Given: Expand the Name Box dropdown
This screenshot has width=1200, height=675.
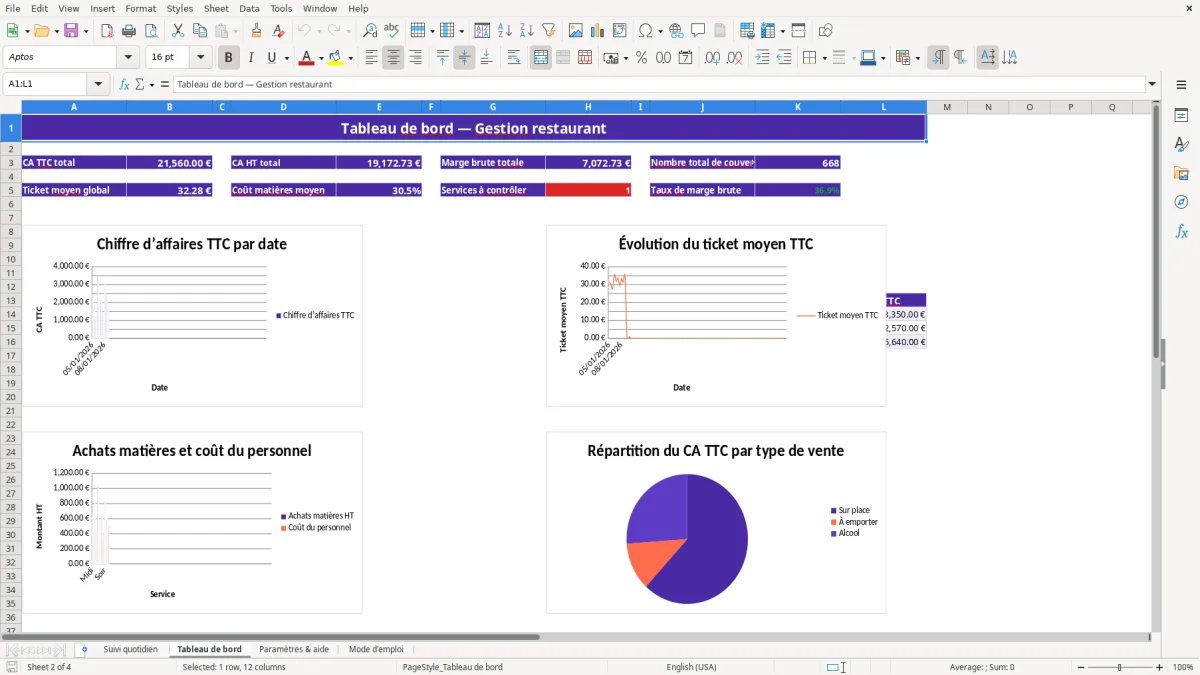Looking at the screenshot, I should coord(99,84).
